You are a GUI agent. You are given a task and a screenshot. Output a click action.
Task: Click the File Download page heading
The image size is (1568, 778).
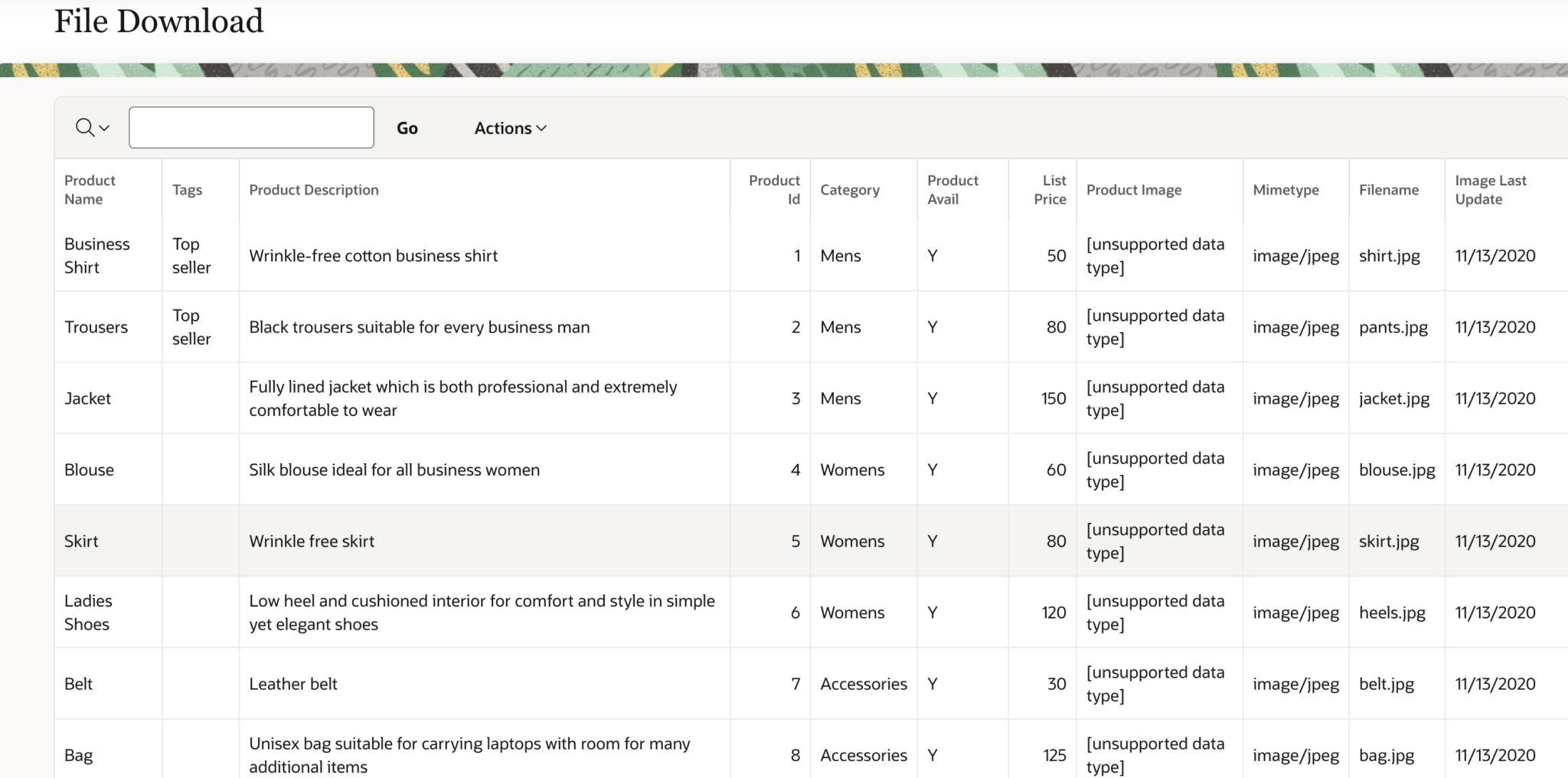(x=158, y=21)
